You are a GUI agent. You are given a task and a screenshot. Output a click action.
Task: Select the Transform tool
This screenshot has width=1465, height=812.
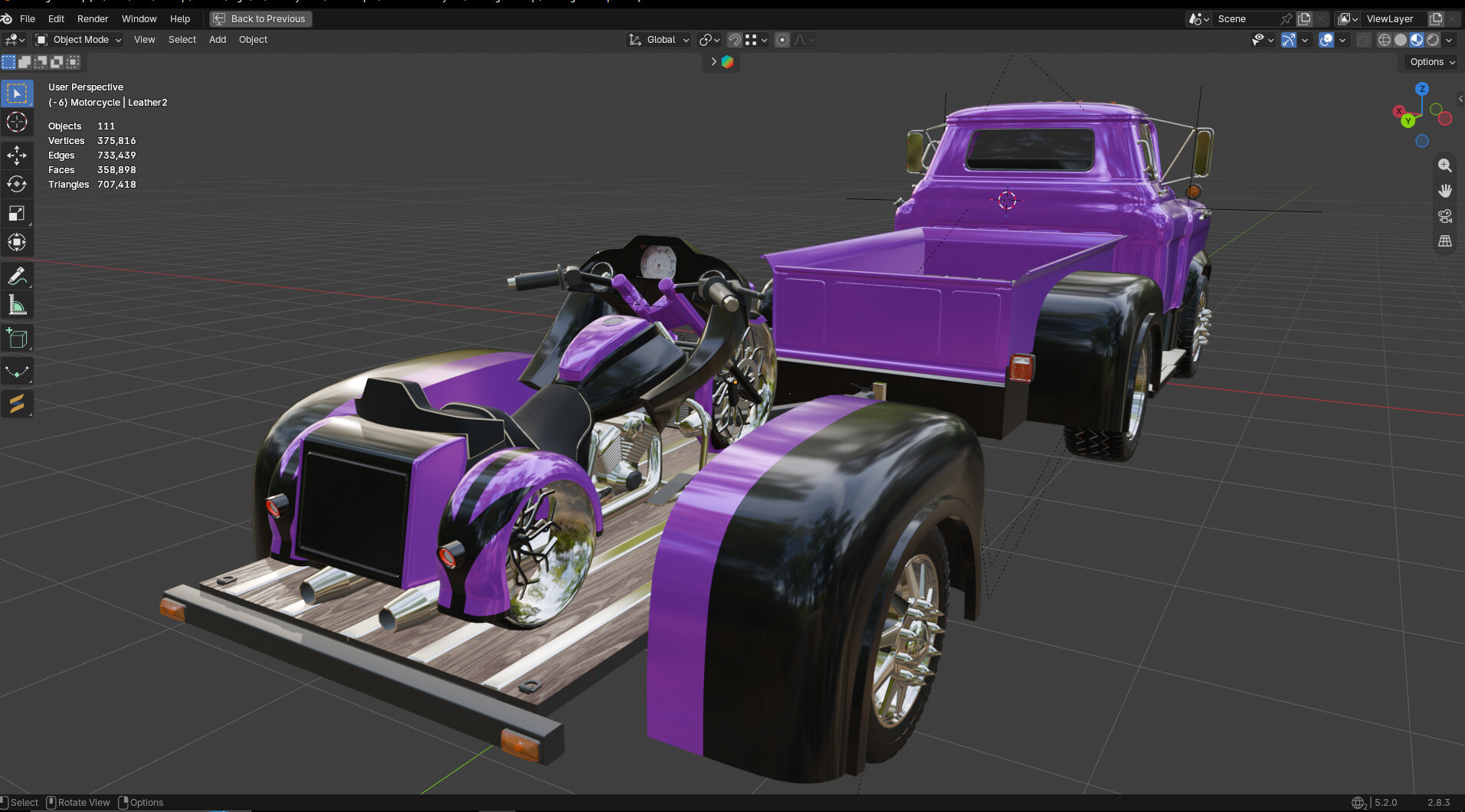pyautogui.click(x=17, y=243)
